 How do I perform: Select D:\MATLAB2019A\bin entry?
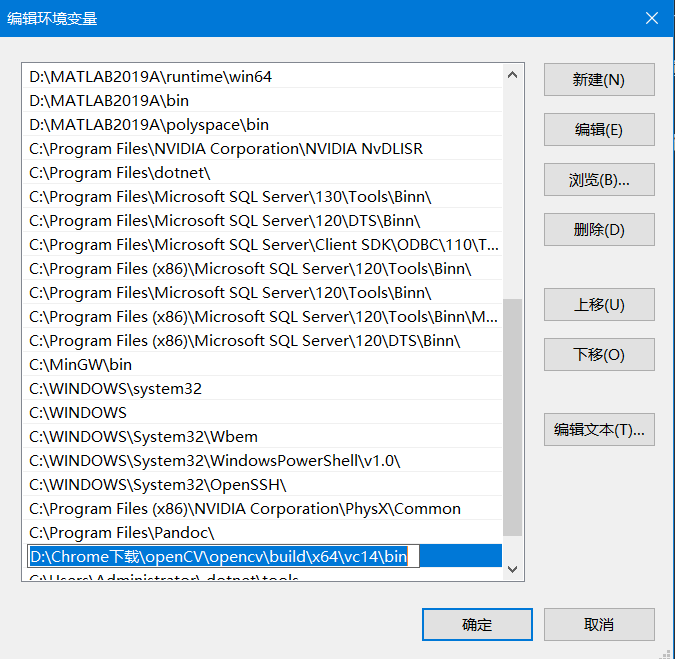pos(262,100)
